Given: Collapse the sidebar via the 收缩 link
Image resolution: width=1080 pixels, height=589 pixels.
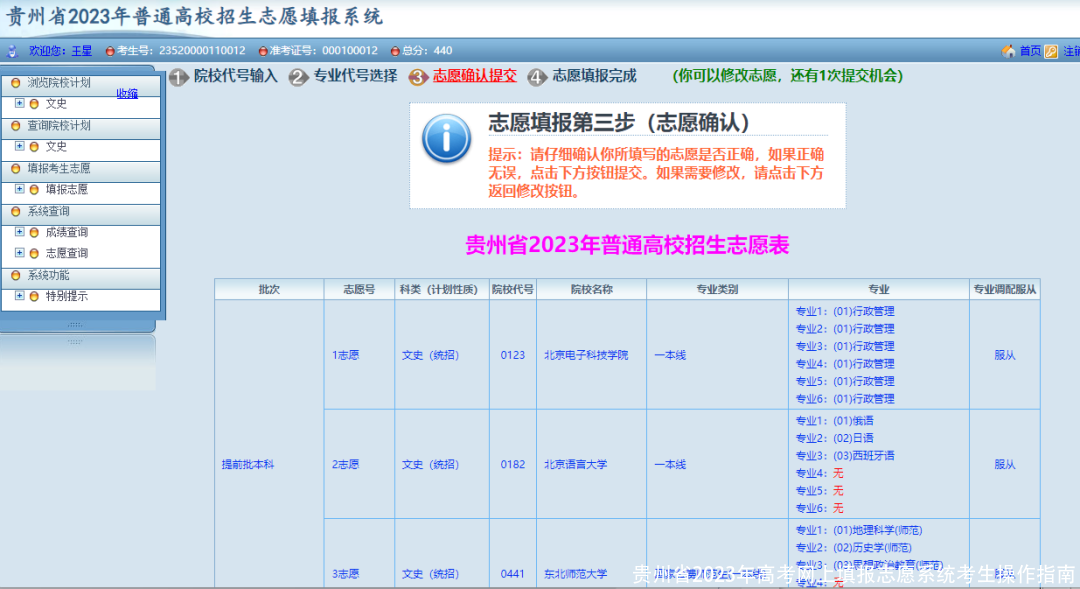Looking at the screenshot, I should point(125,94).
